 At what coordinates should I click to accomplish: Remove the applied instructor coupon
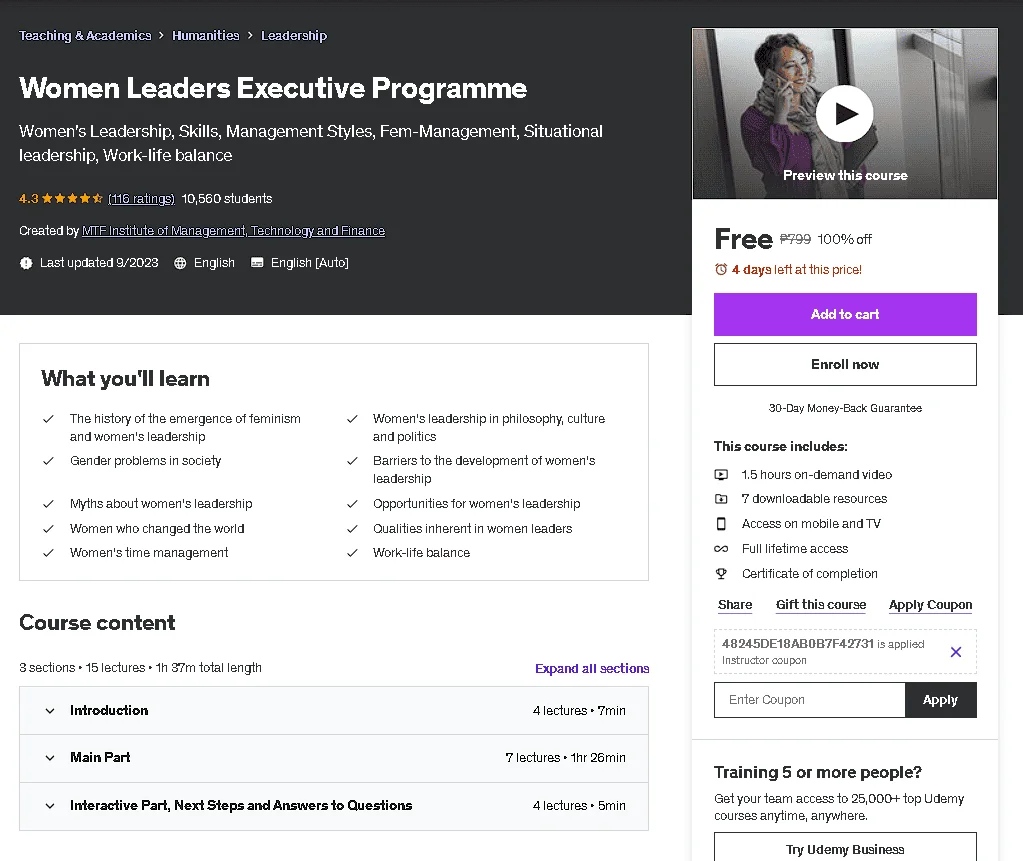(x=955, y=652)
